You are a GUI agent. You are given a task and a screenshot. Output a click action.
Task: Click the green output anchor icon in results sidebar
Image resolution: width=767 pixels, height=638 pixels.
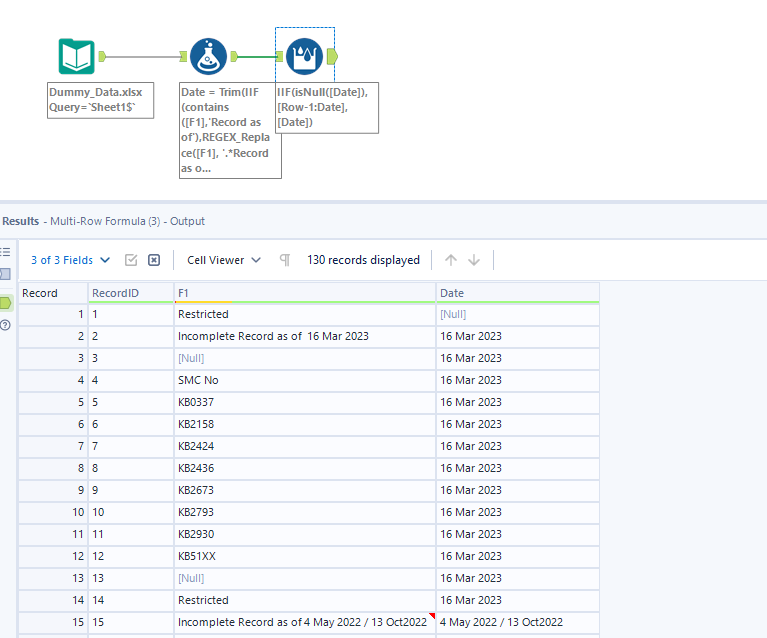pos(5,302)
